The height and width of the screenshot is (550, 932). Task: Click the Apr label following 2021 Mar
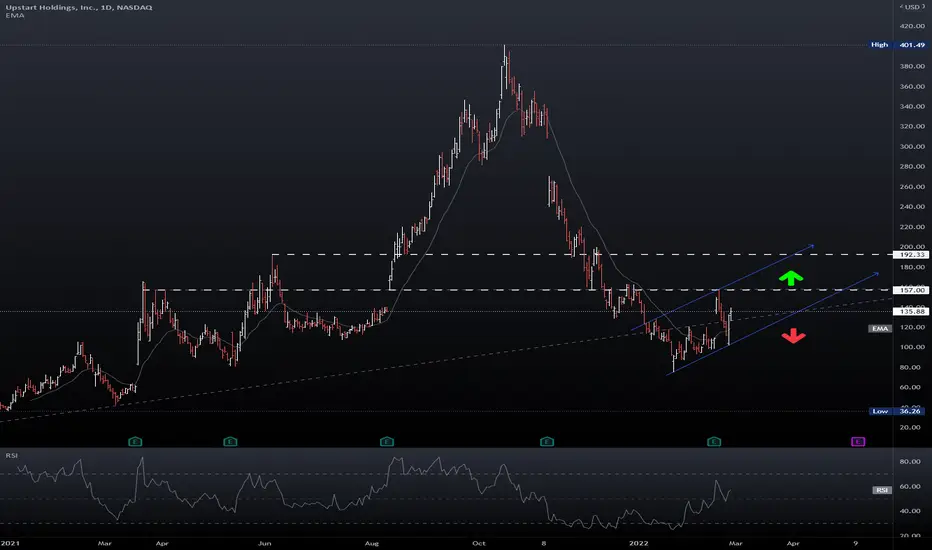162,543
